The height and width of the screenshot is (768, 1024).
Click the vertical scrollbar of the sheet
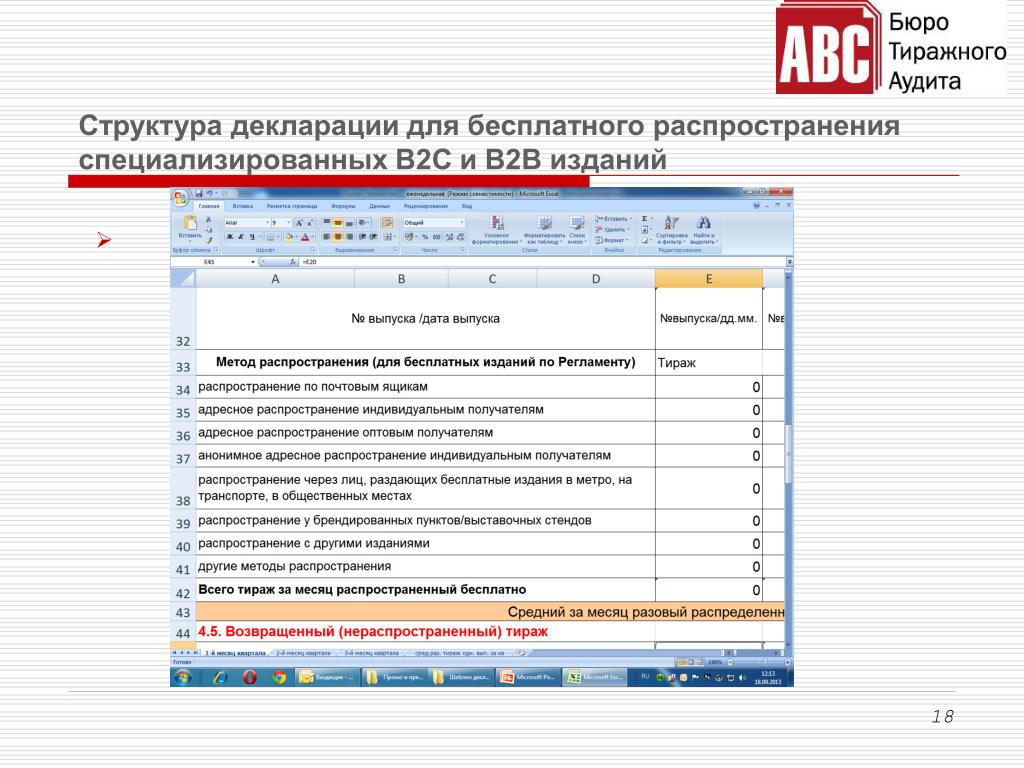[788, 457]
